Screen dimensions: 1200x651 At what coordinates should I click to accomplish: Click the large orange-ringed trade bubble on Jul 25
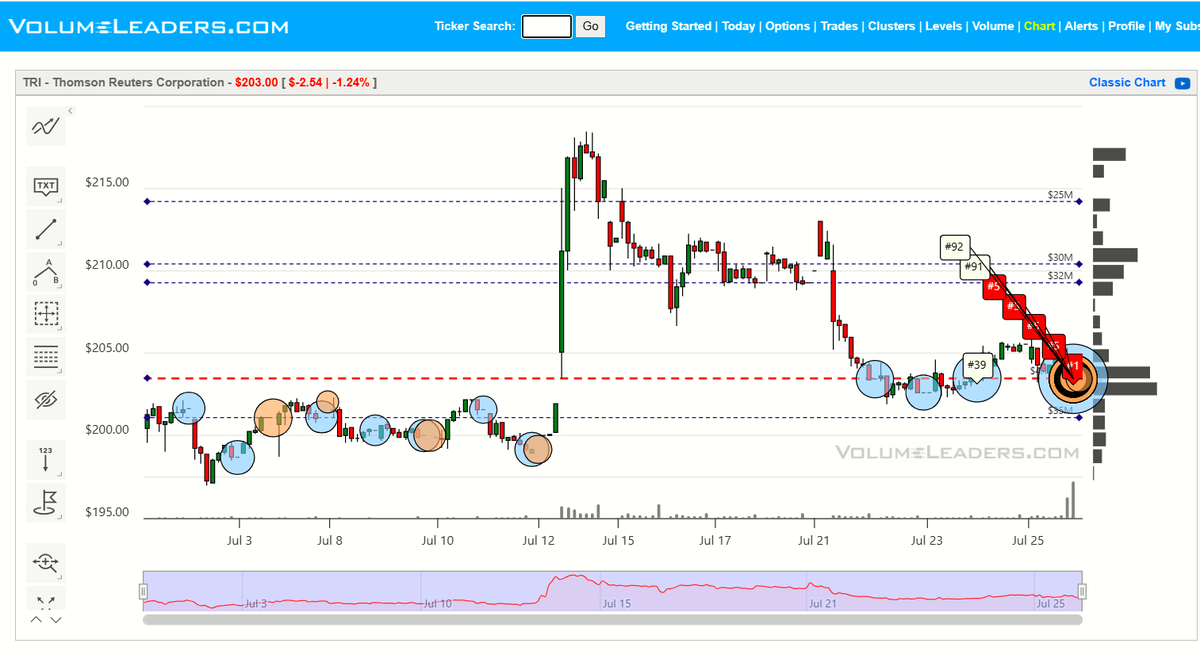[x=1072, y=378]
